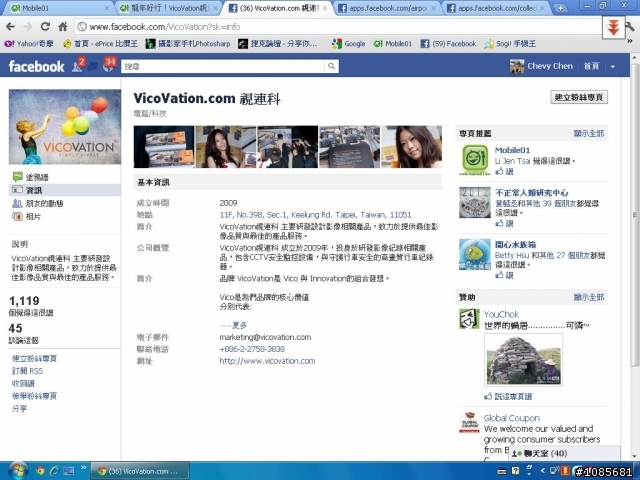Open the Google bookmark
Viewport: 640px width, 480px height.
(349, 44)
